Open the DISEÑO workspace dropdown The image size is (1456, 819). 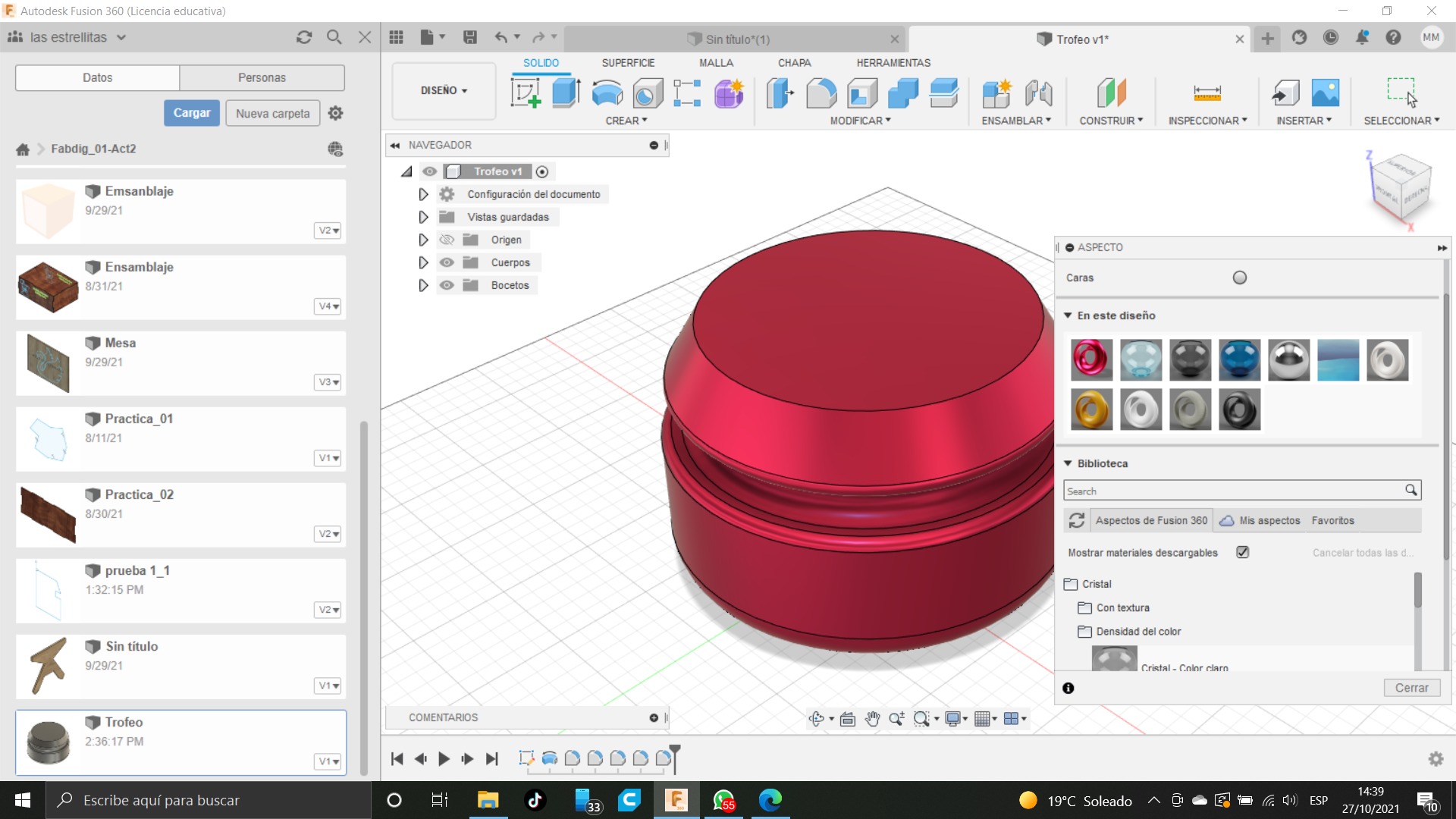444,90
